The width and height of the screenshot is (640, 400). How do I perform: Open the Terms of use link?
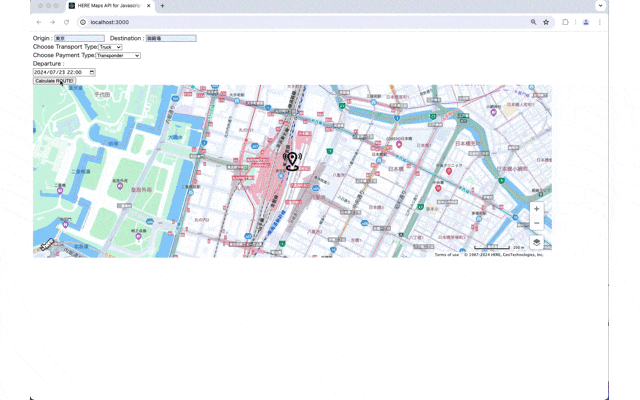coord(447,255)
